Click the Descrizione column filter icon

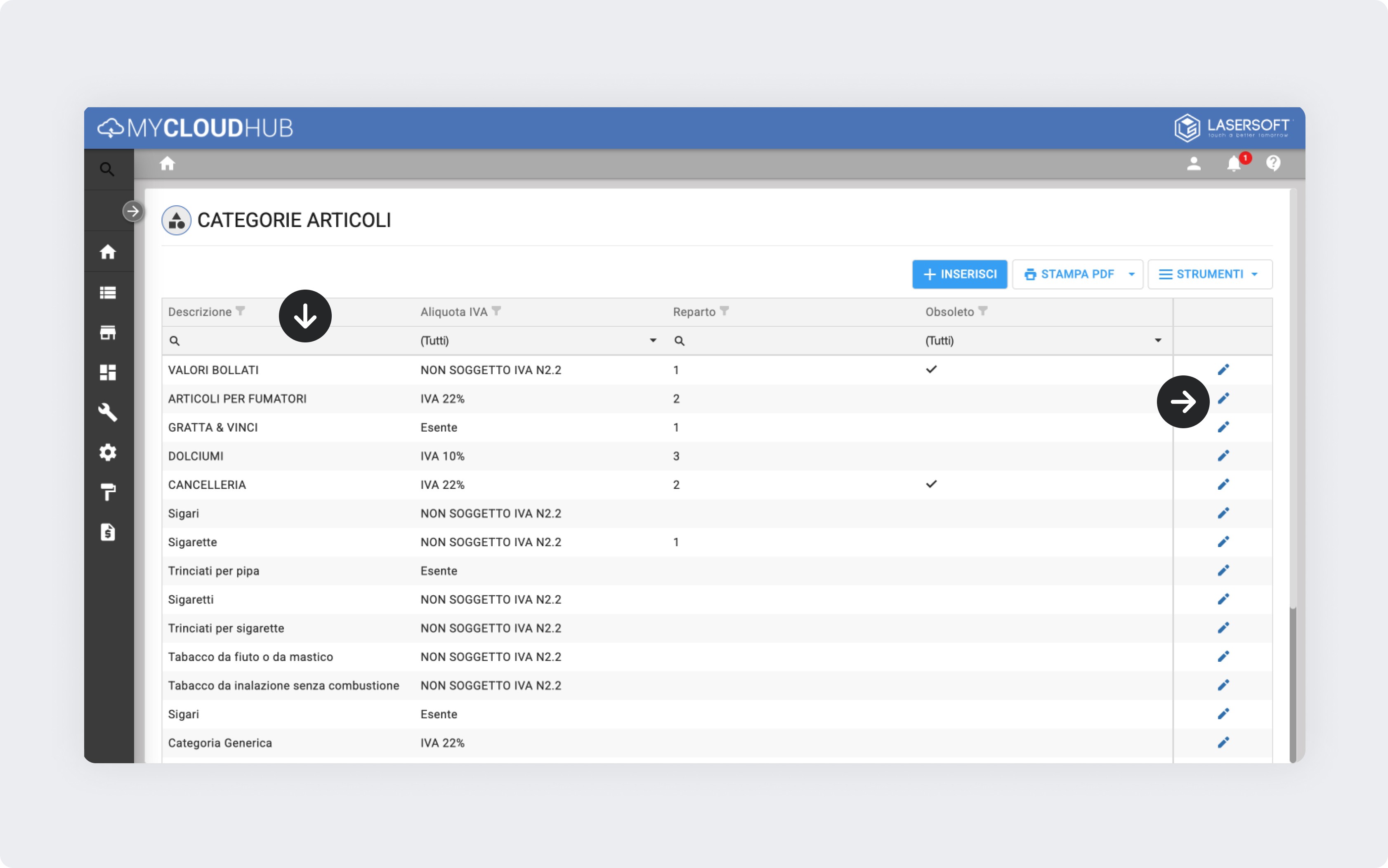[x=241, y=311]
